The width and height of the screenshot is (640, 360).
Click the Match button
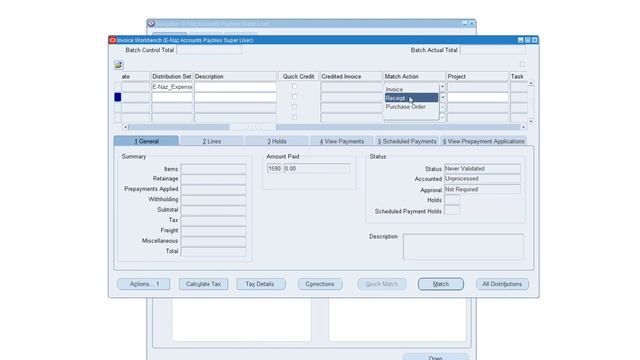[441, 284]
